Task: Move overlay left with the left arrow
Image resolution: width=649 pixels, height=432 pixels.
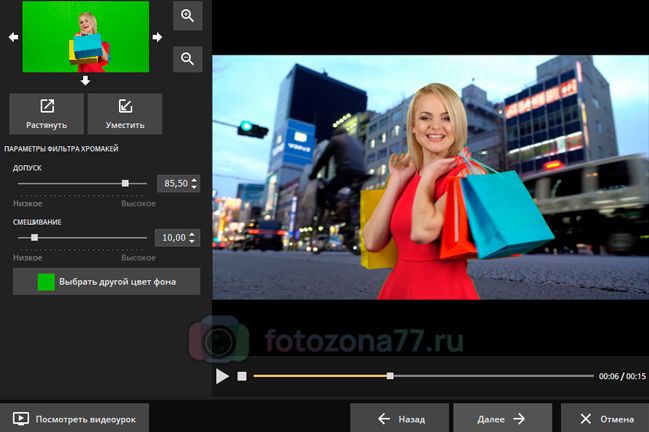Action: click(x=13, y=37)
